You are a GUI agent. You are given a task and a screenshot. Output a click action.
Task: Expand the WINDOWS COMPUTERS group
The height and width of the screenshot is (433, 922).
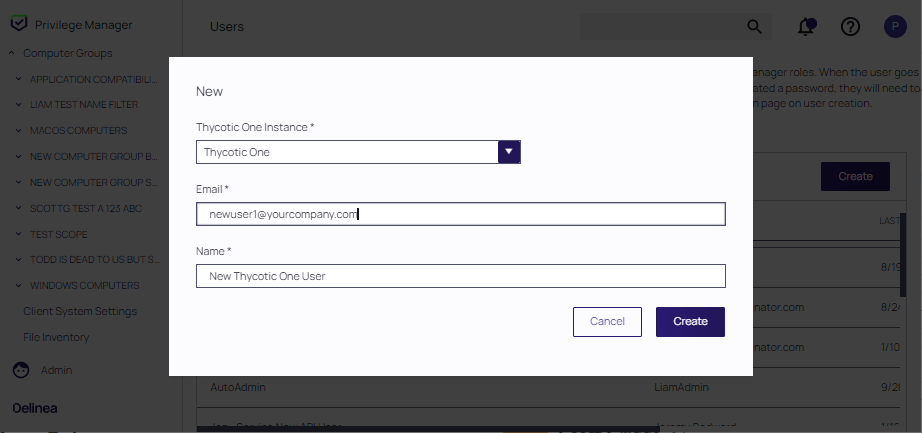pos(19,286)
